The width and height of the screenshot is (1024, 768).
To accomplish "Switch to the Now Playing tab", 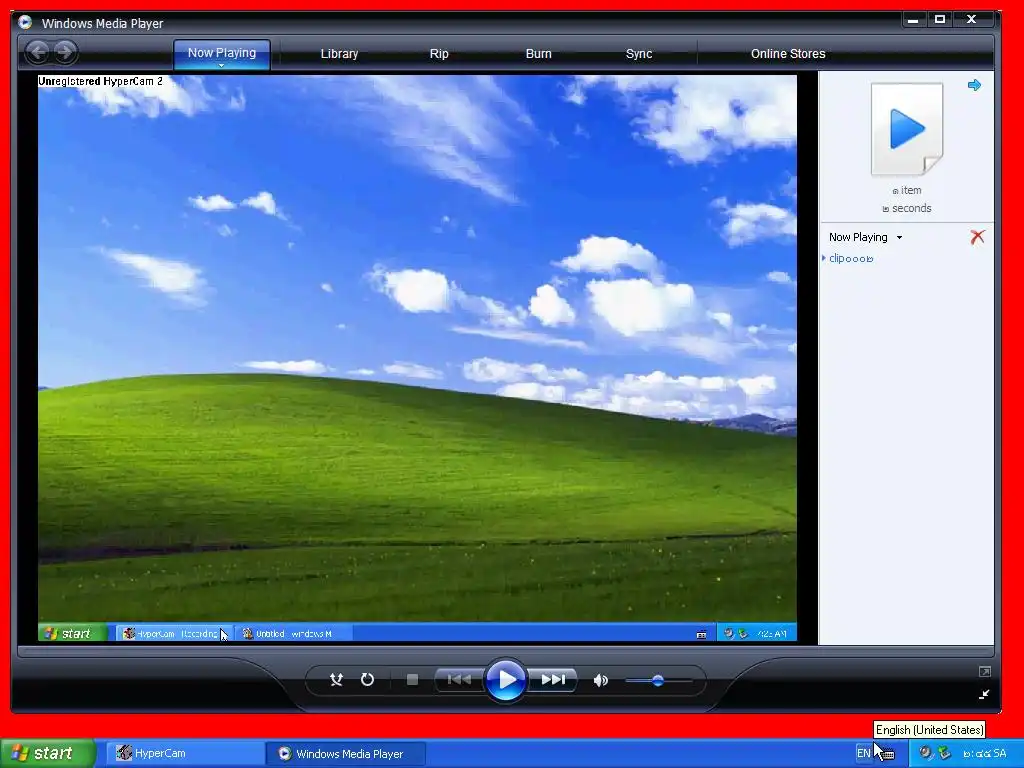I will click(x=222, y=53).
